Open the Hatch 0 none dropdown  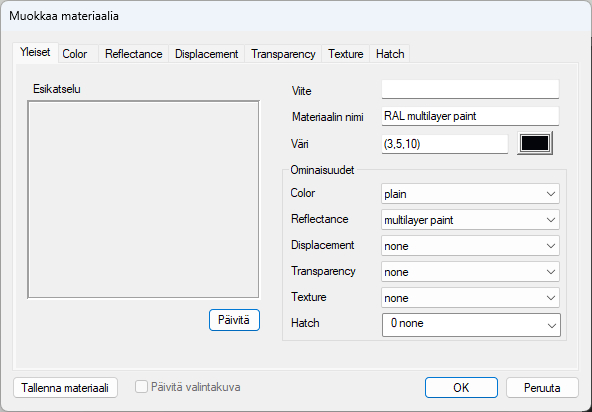coord(471,325)
